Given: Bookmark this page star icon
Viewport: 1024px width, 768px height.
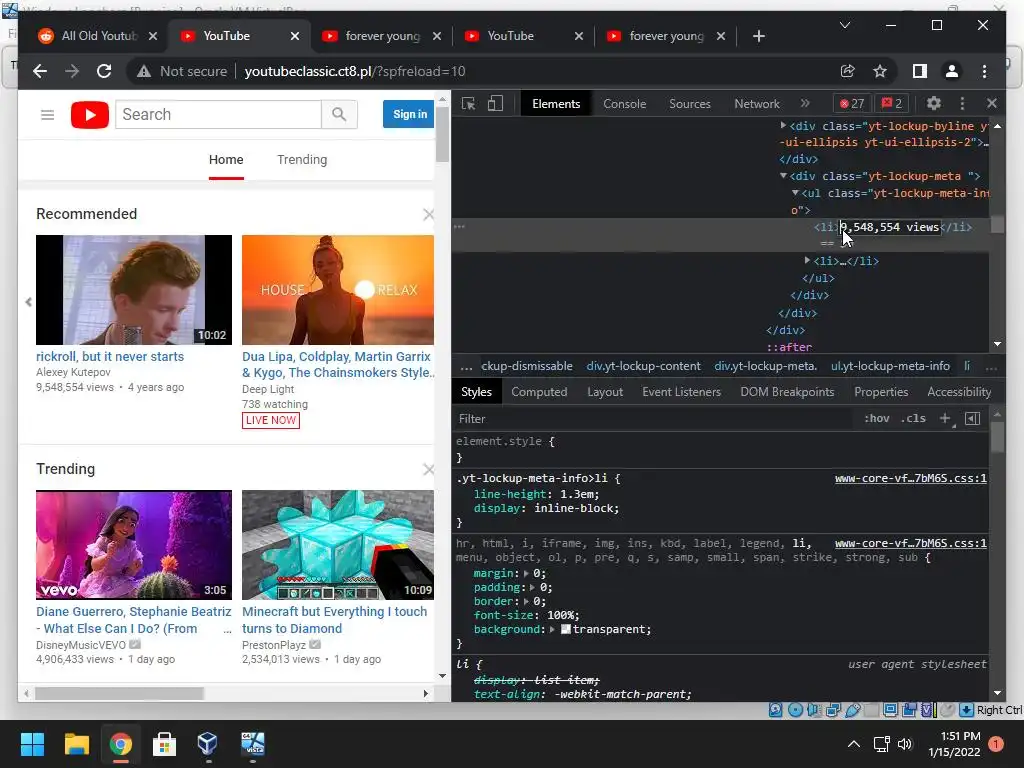Looking at the screenshot, I should click(880, 71).
